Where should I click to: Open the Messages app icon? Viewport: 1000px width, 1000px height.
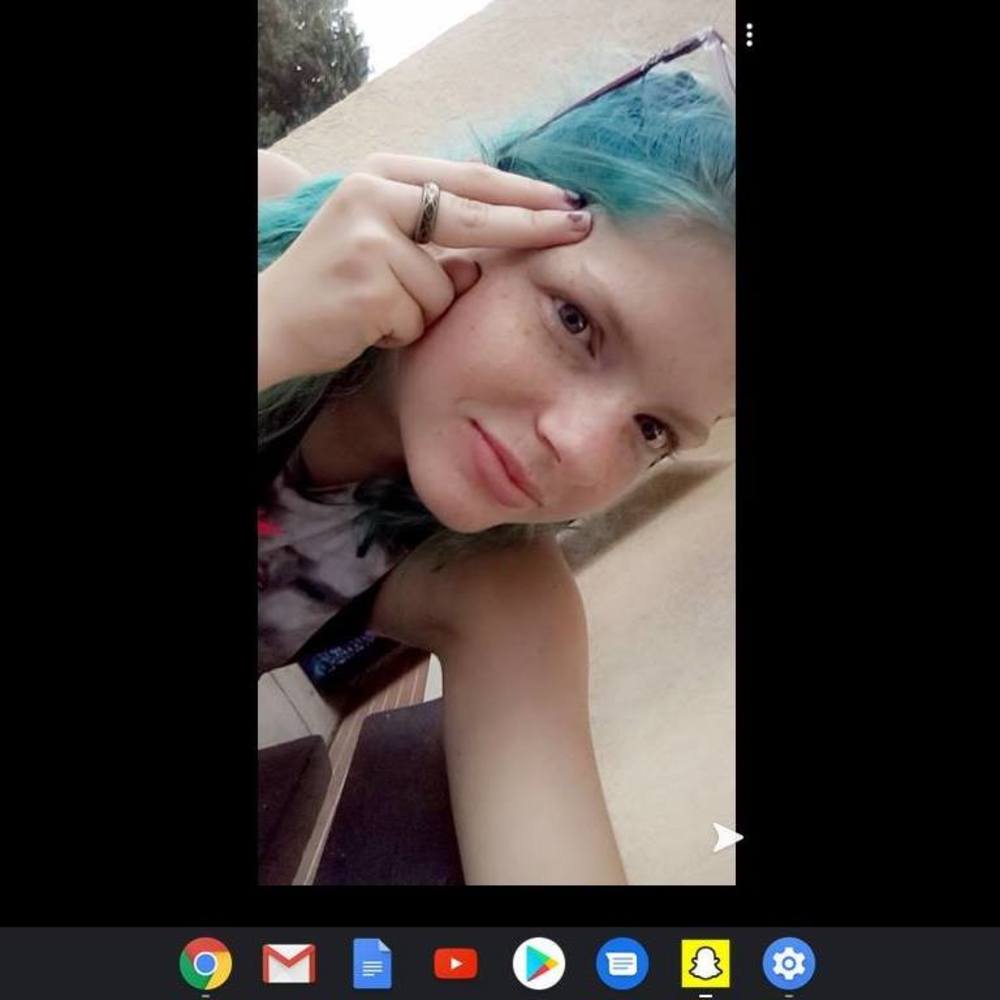pos(622,963)
